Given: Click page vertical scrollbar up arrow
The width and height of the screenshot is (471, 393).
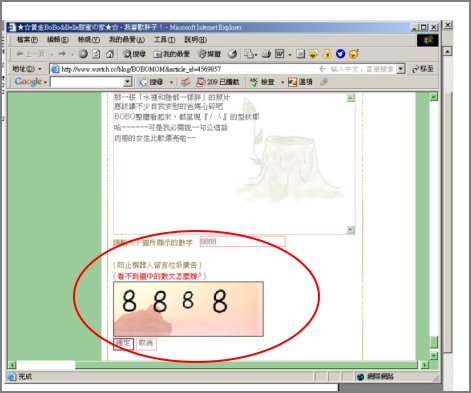Looking at the screenshot, I should 433,97.
